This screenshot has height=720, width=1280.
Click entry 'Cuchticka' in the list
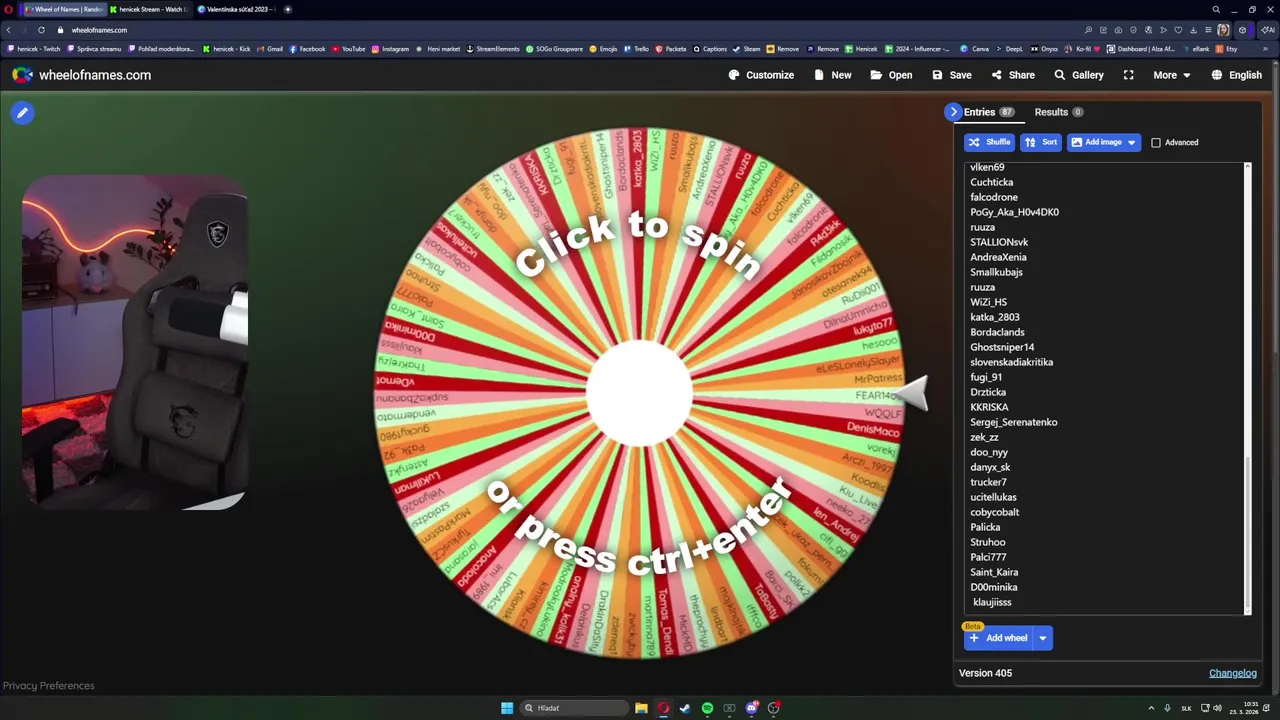(991, 182)
